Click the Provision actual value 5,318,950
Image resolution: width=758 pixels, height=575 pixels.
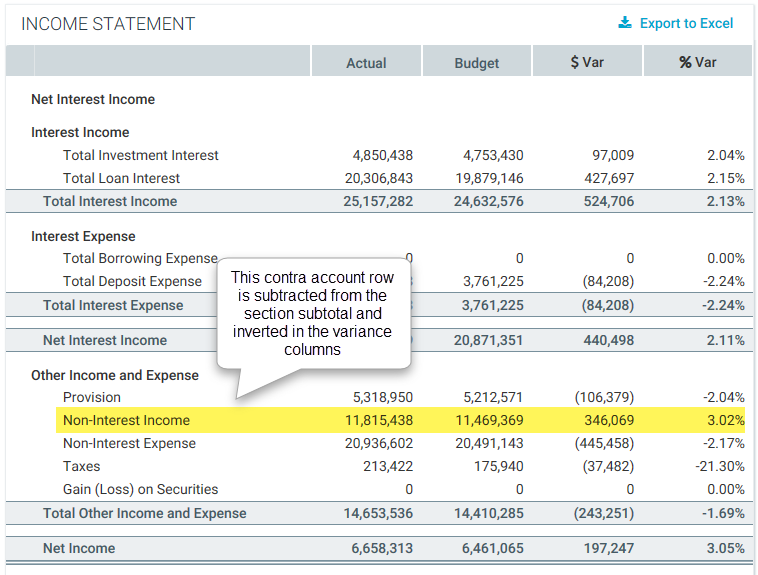click(383, 397)
